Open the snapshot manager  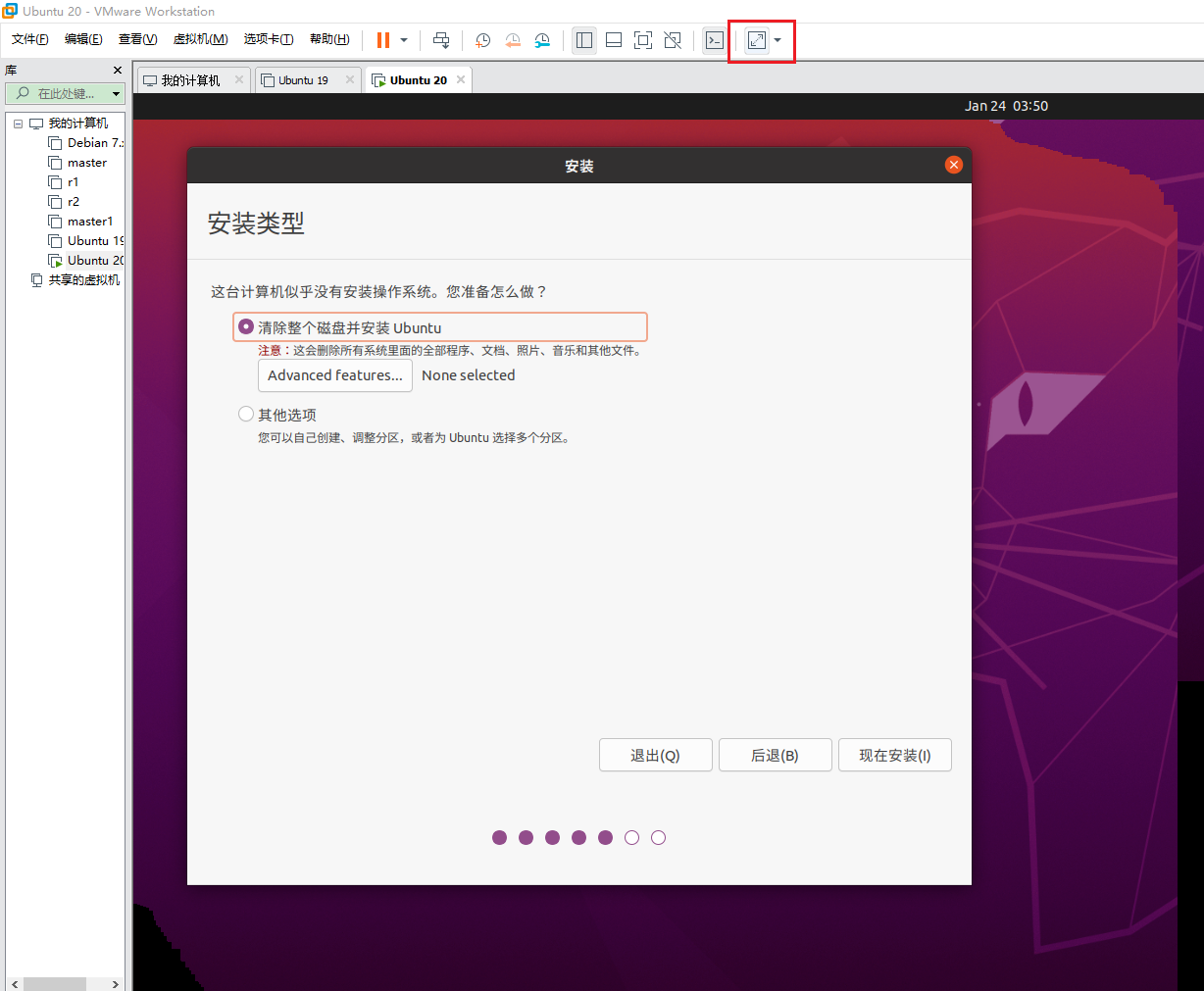[542, 40]
